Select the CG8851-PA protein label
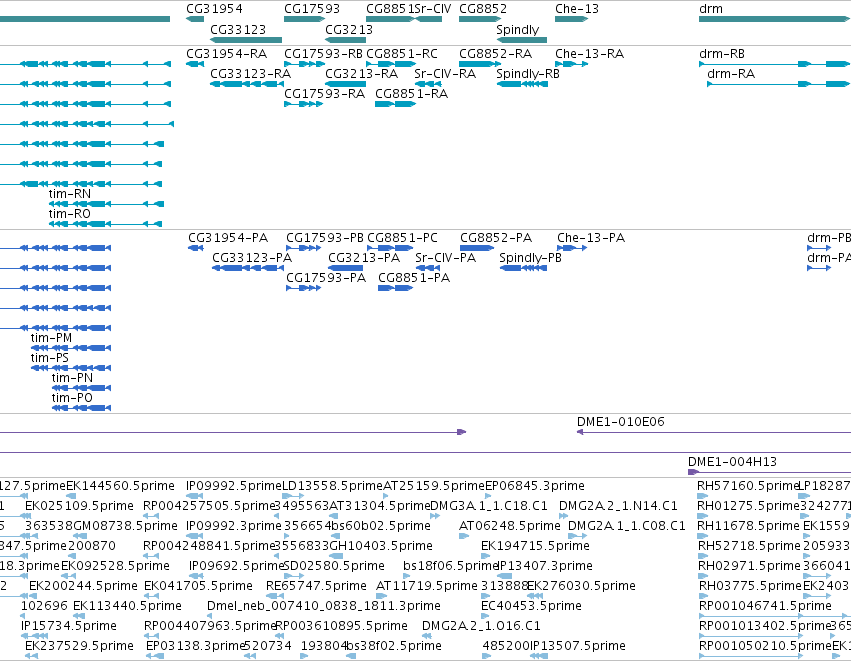The width and height of the screenshot is (851, 661). 414,278
